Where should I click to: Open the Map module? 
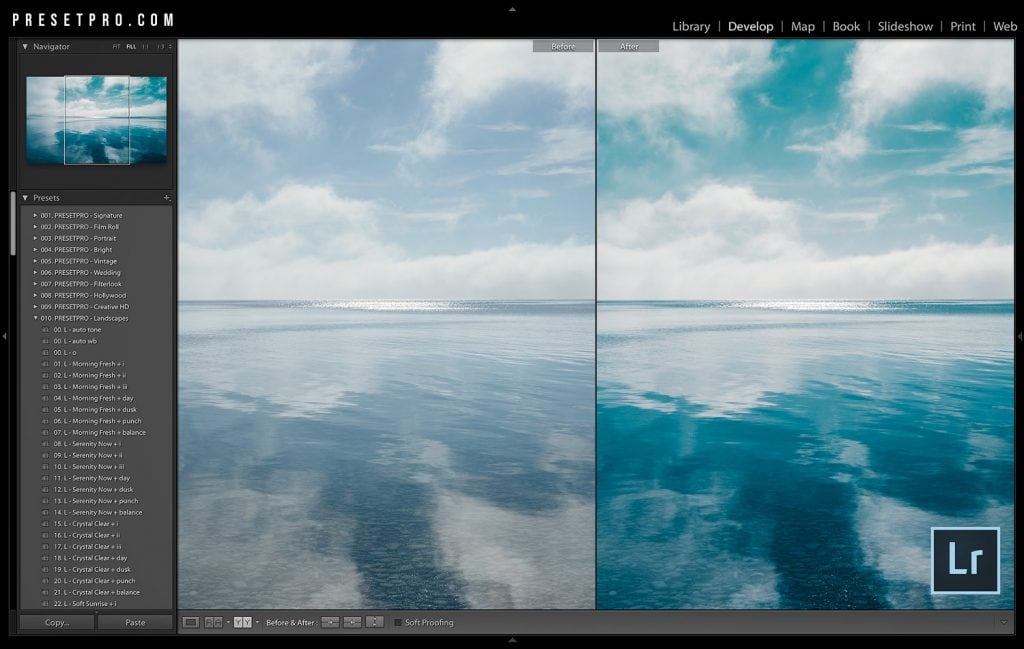point(803,27)
